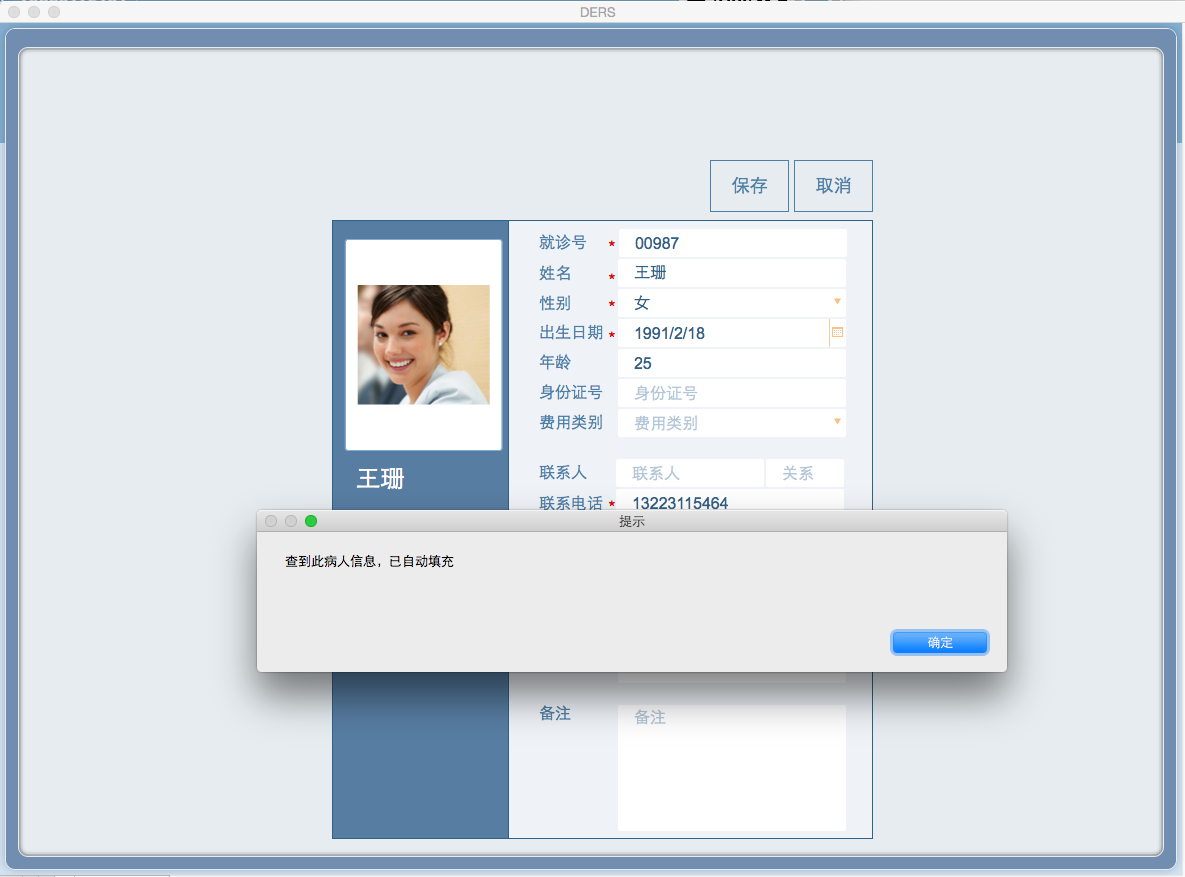Click the green zoom button on 提示 dialog

pyautogui.click(x=311, y=521)
